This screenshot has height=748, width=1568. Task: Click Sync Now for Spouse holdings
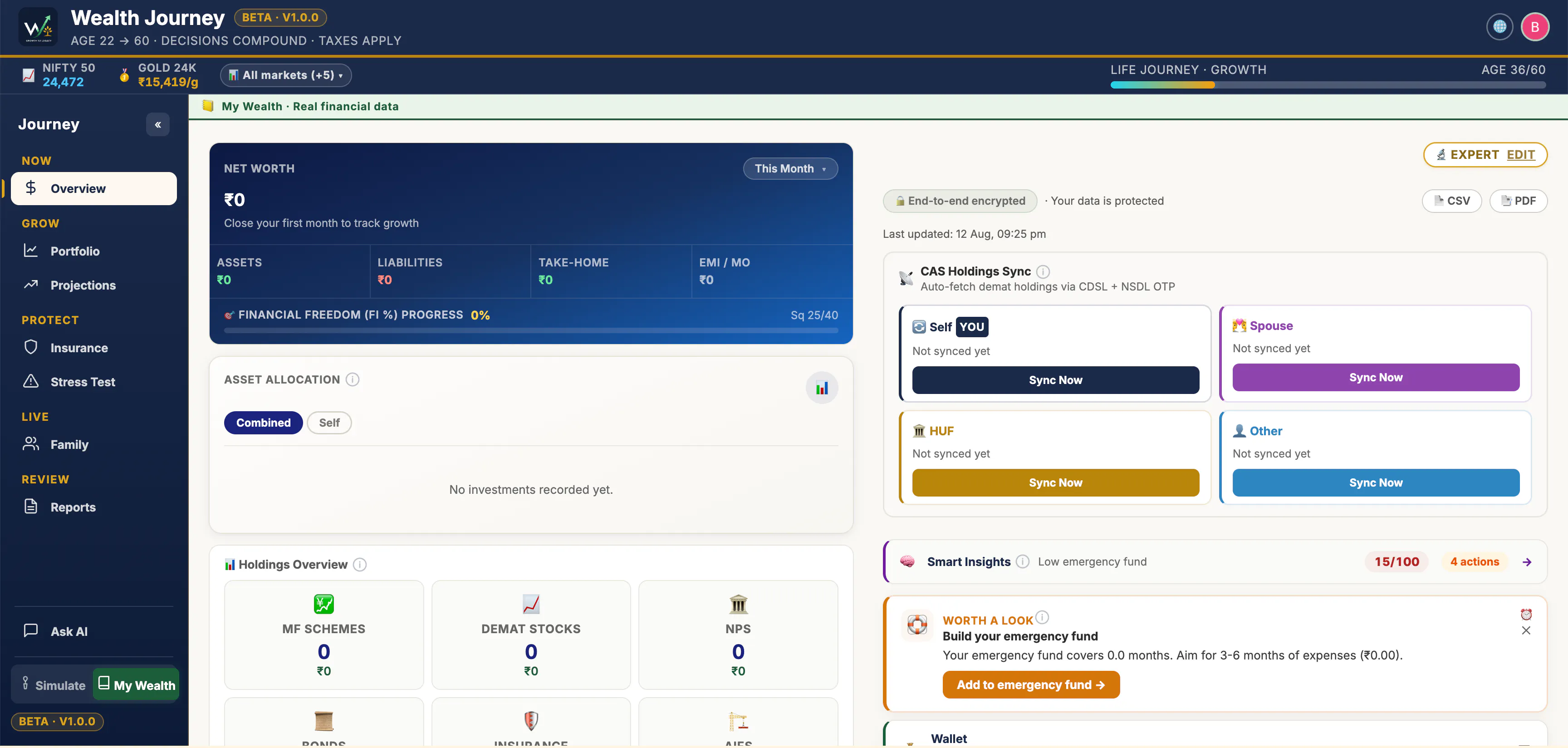(x=1376, y=378)
